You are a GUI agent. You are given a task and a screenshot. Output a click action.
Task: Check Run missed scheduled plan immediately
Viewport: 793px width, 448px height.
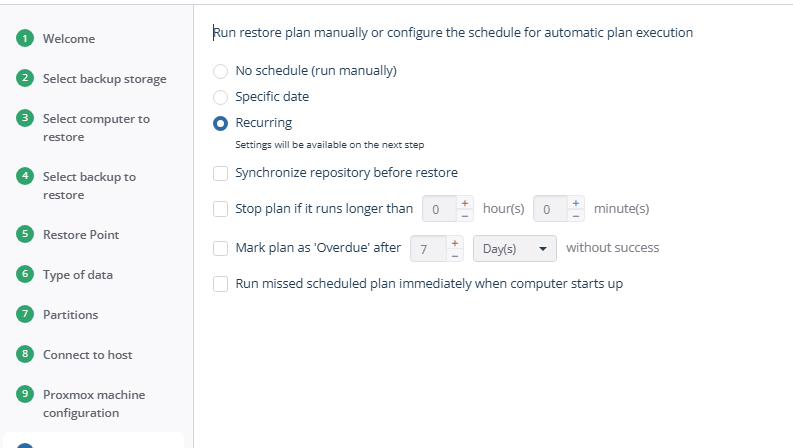coord(221,284)
